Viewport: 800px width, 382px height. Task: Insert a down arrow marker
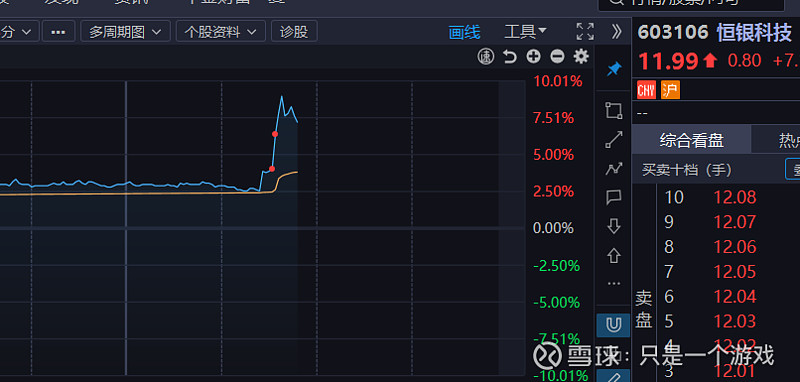click(x=614, y=226)
